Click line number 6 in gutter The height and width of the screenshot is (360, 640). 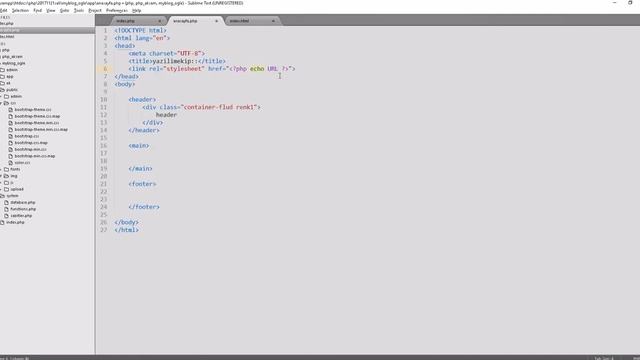(105, 69)
